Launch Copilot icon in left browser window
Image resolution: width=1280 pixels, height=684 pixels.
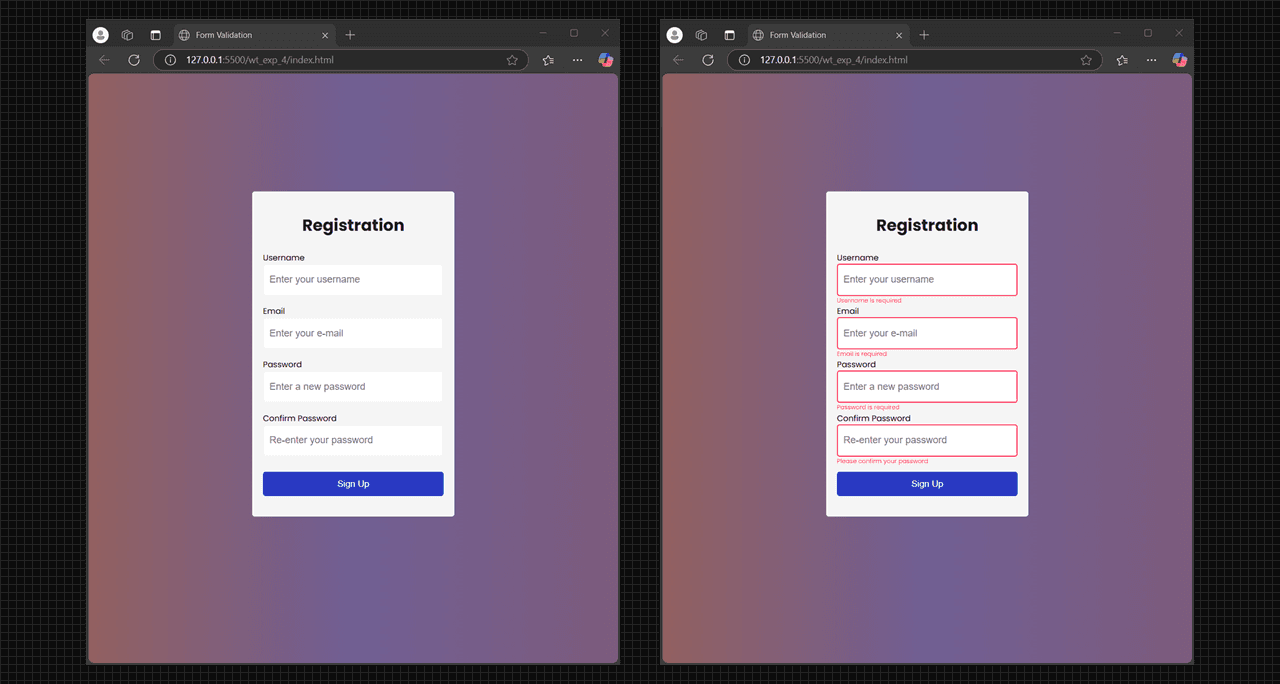tap(606, 60)
